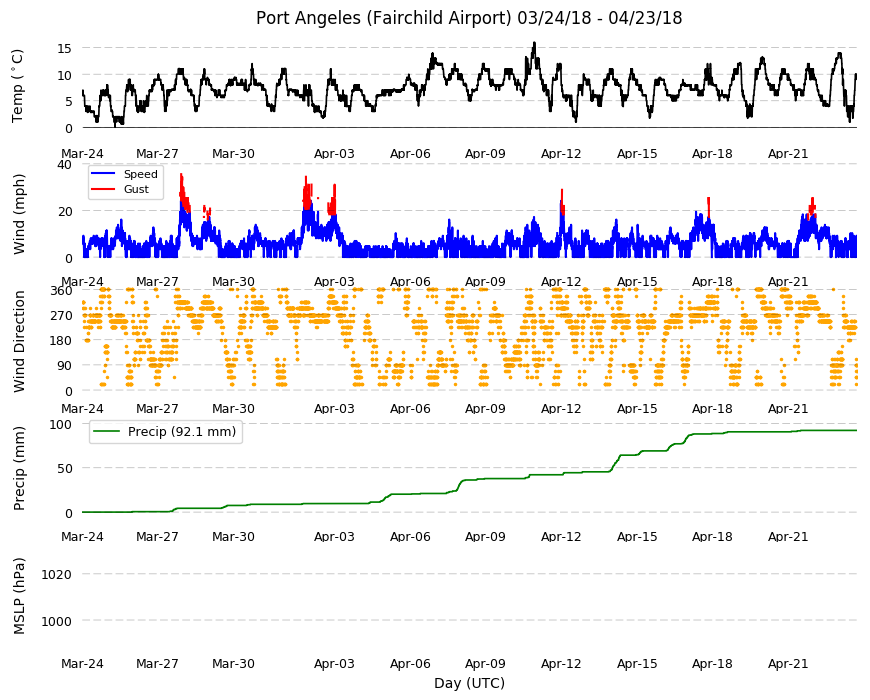Click the Day (UTC) x-axis label
The height and width of the screenshot is (700, 870).
pos(469,683)
